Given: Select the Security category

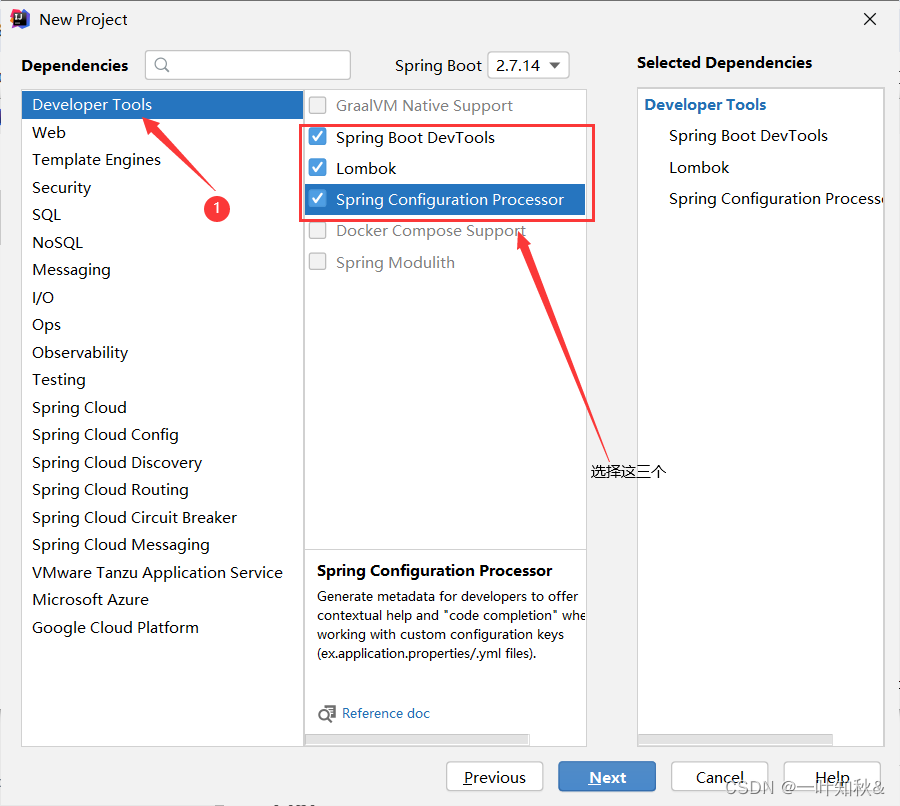Looking at the screenshot, I should pyautogui.click(x=162, y=187).
